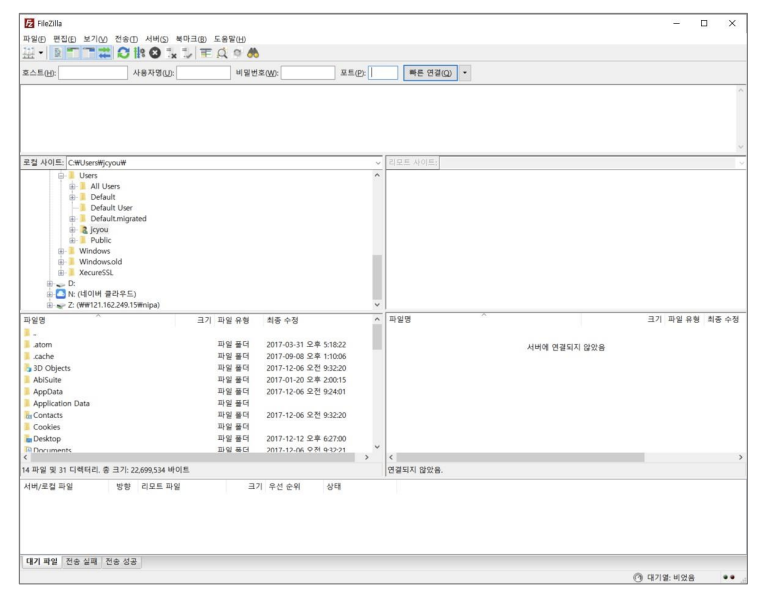This screenshot has width=783, height=600.
Task: Select the Windows folder in tree
Action: point(94,251)
